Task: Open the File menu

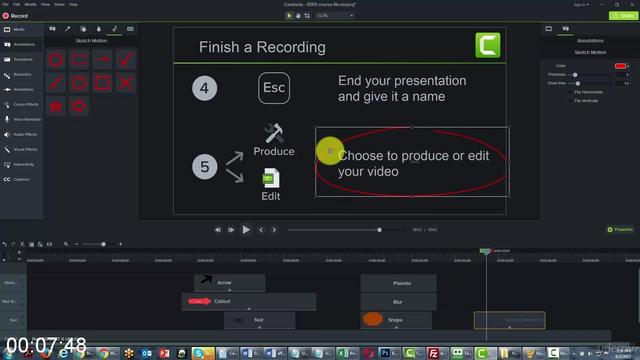Action: coord(5,4)
